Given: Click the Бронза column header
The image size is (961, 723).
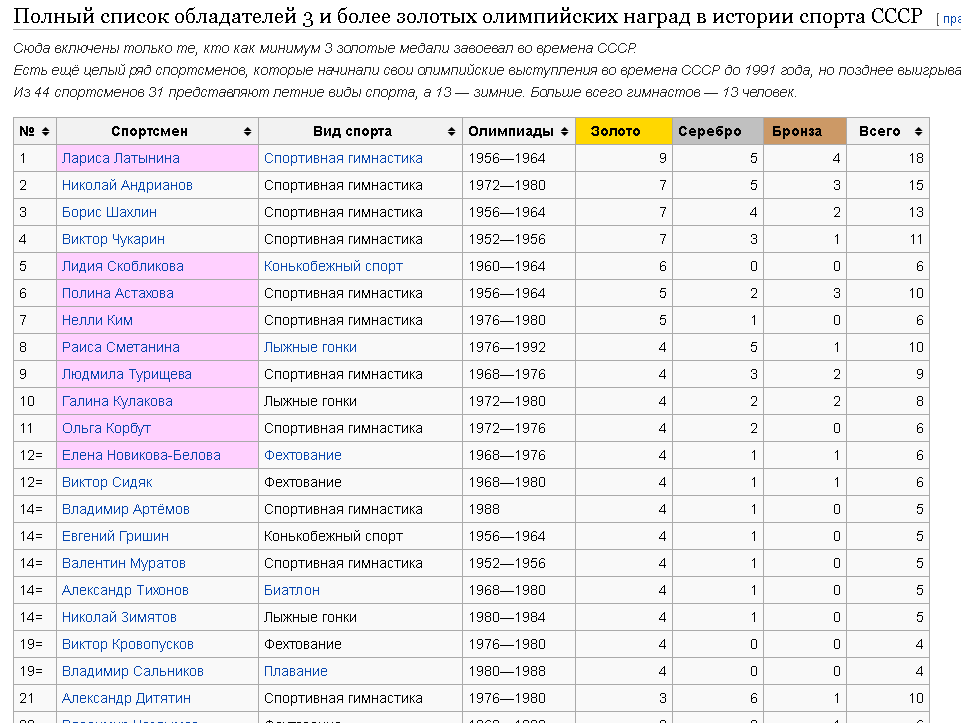Looking at the screenshot, I should pyautogui.click(x=805, y=131).
